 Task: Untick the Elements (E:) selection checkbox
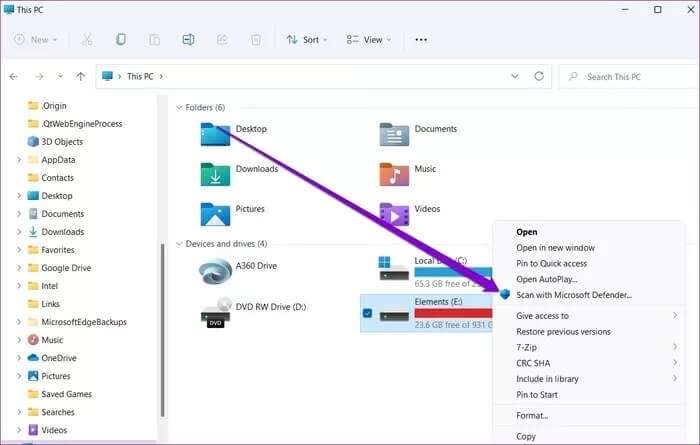tap(367, 313)
